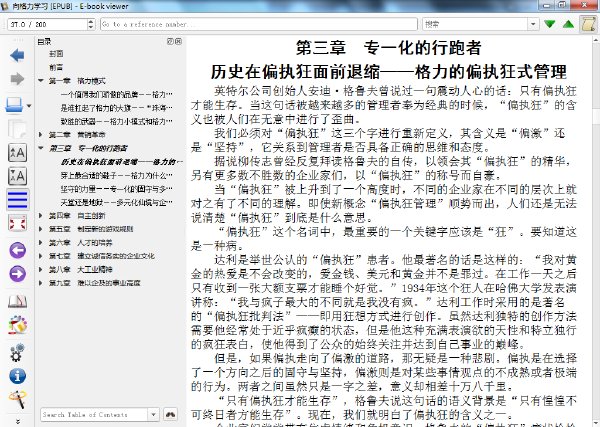
Task: Close the 目录 panel with its X icon
Action: point(178,41)
